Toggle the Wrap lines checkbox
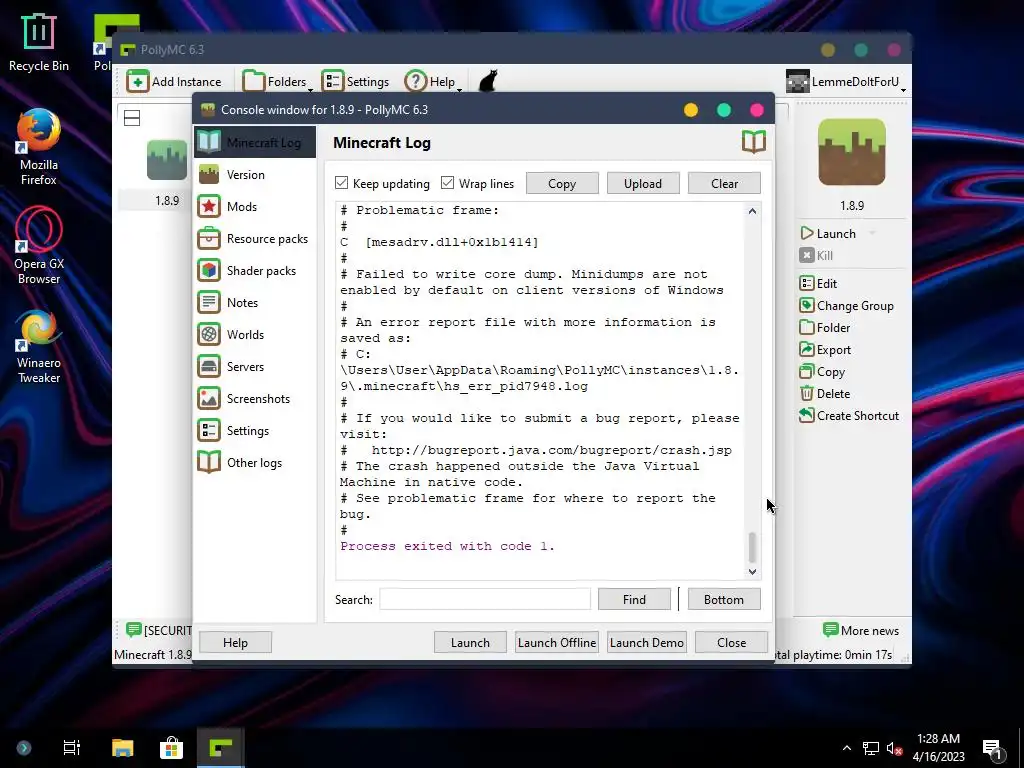Image resolution: width=1024 pixels, height=768 pixels. pyautogui.click(x=447, y=183)
